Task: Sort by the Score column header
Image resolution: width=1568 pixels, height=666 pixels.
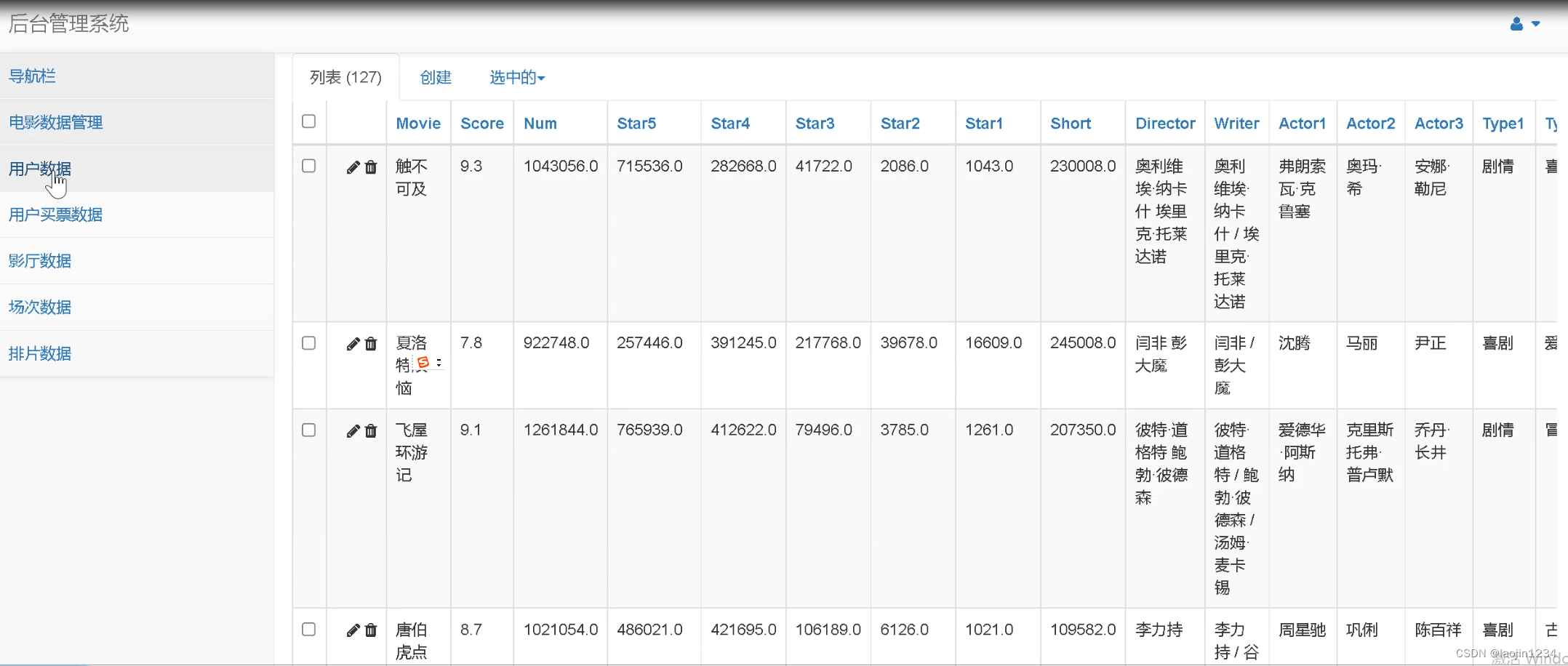Action: tap(482, 124)
